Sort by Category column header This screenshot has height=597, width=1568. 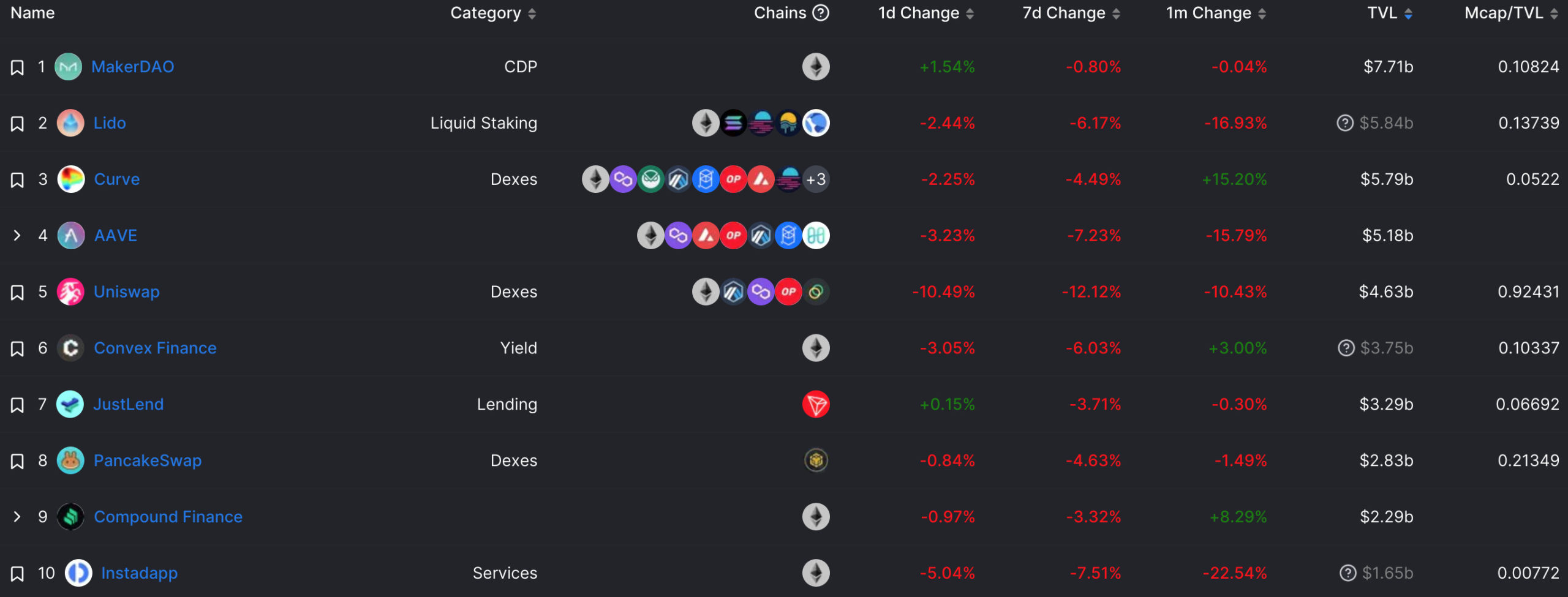pos(494,13)
